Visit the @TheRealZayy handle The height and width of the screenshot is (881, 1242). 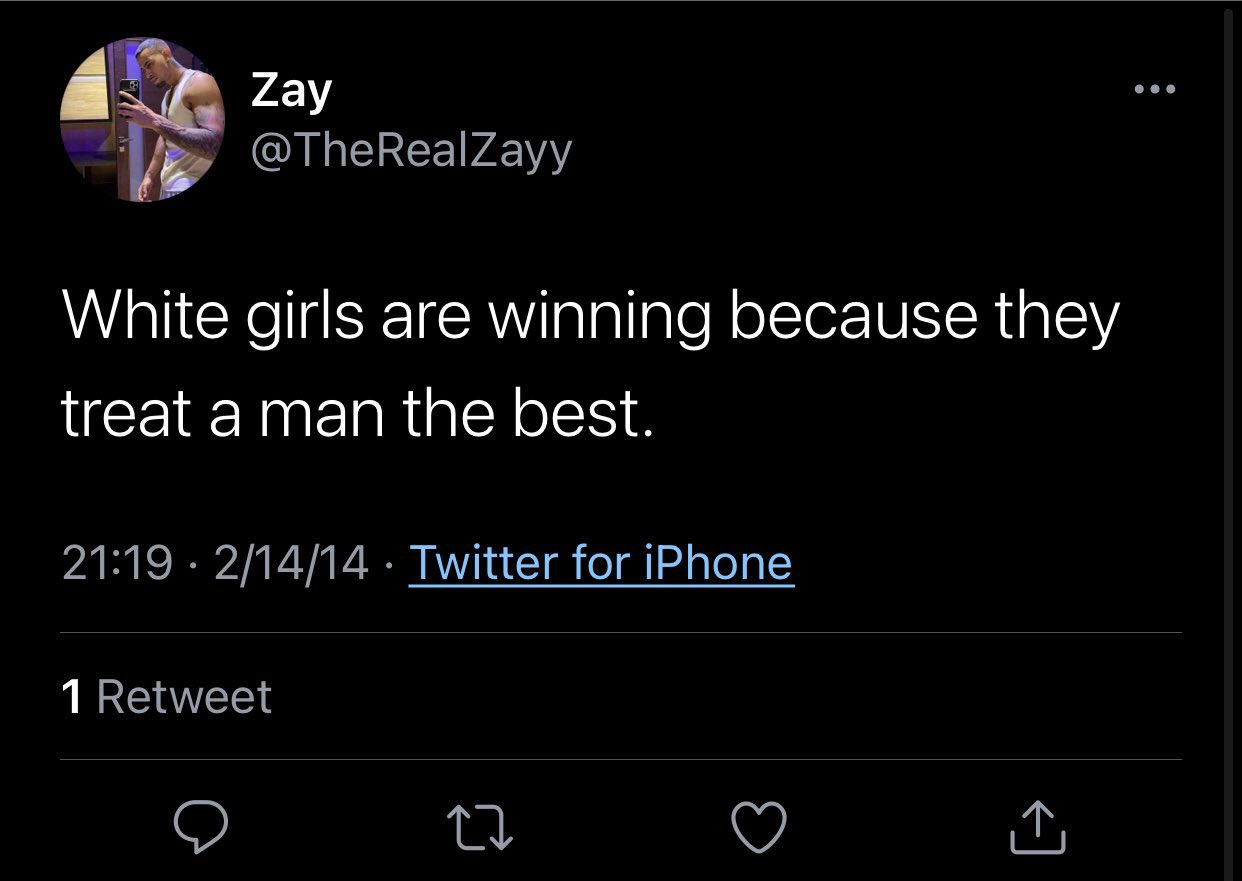411,151
